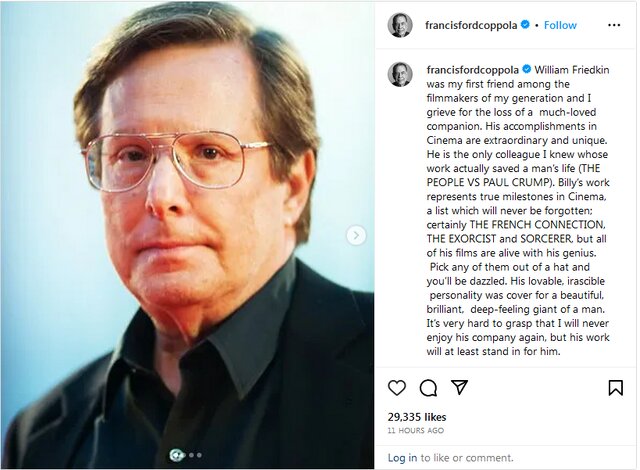Save the post with the bookmark icon
Screen dimensions: 640x470
[x=615, y=388]
